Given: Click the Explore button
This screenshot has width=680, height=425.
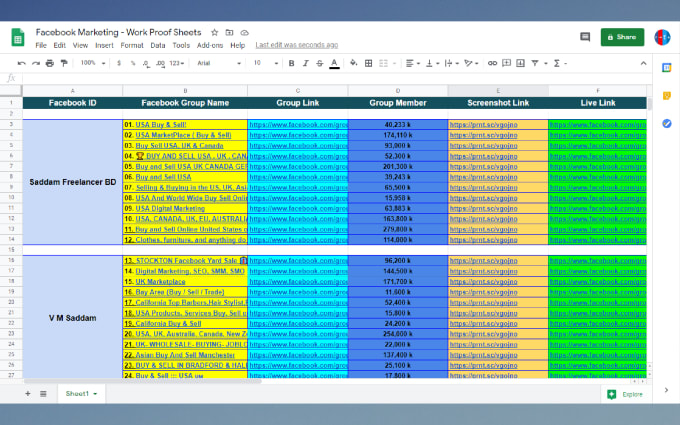Looking at the screenshot, I should 626,394.
